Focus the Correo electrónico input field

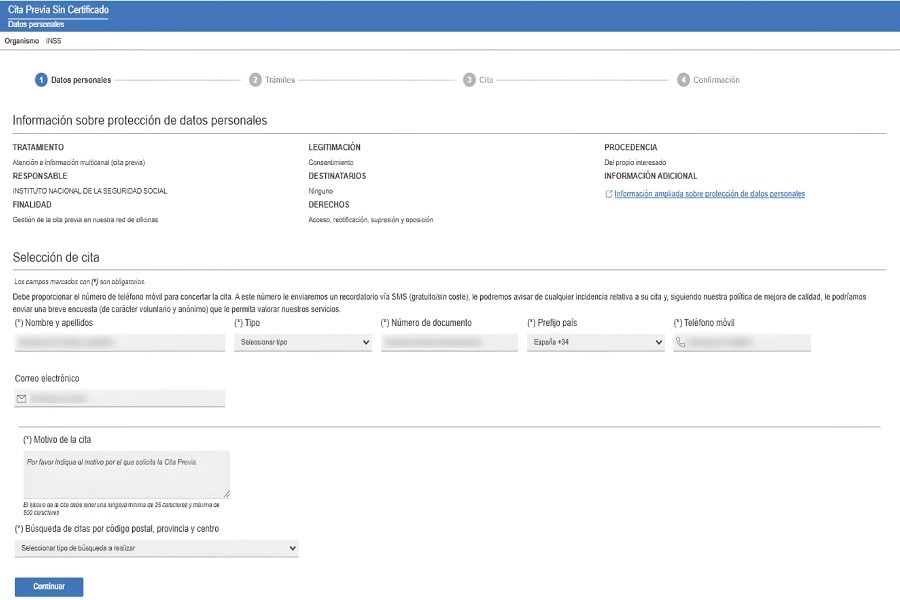pos(120,398)
